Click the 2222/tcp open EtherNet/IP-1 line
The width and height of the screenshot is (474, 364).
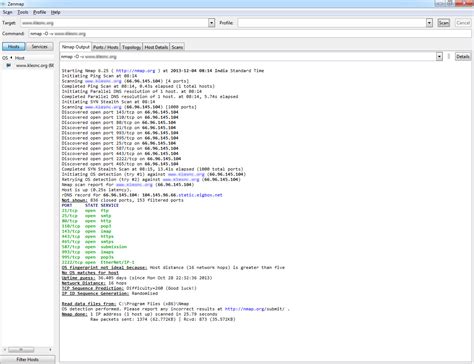(98, 262)
